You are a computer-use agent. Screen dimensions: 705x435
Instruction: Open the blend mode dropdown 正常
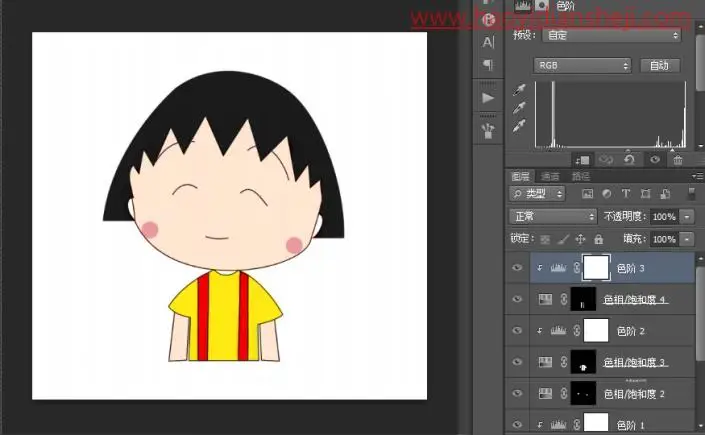coord(553,217)
